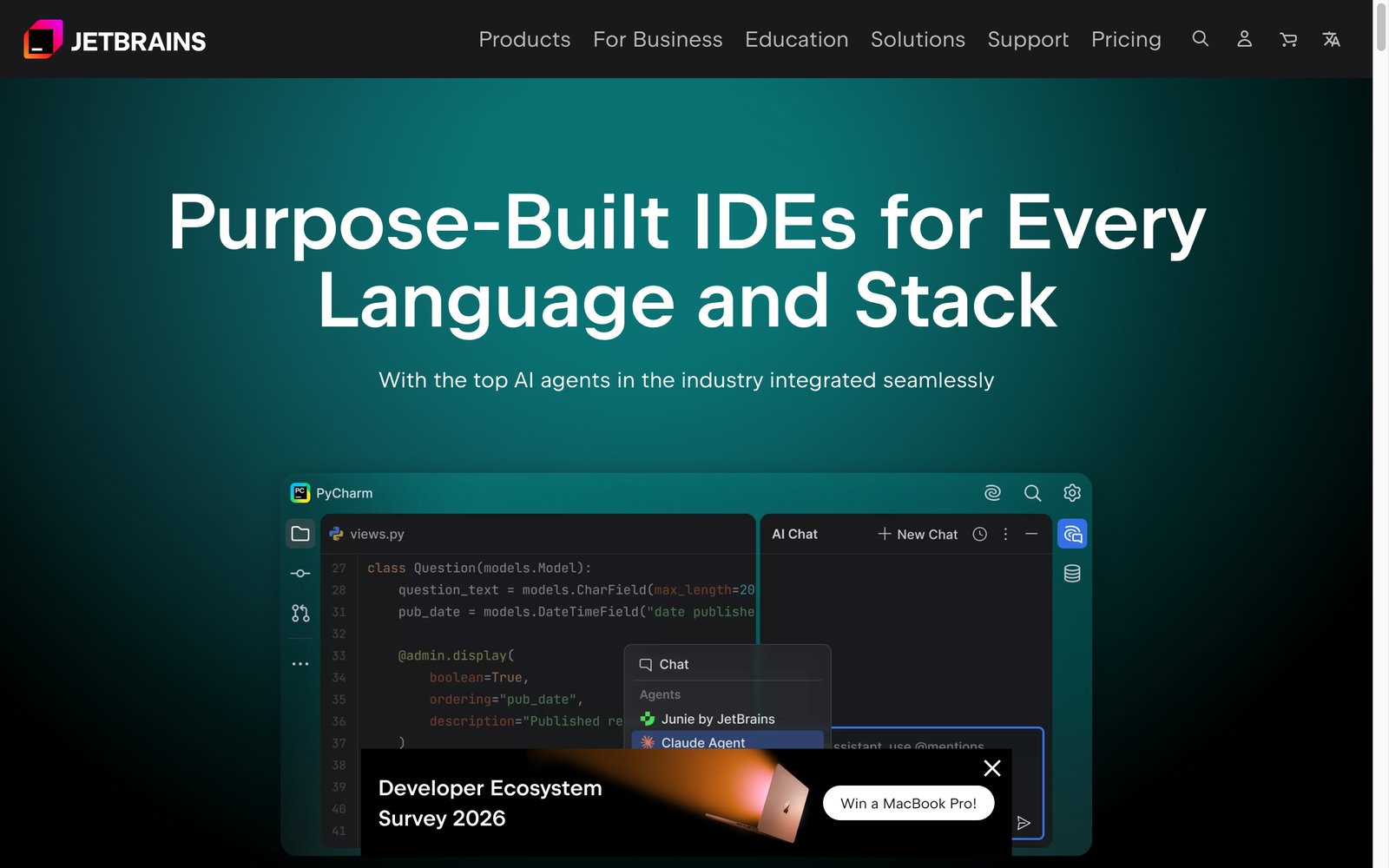The height and width of the screenshot is (868, 1389).
Task: Open the Project folder tool icon
Action: coord(300,534)
